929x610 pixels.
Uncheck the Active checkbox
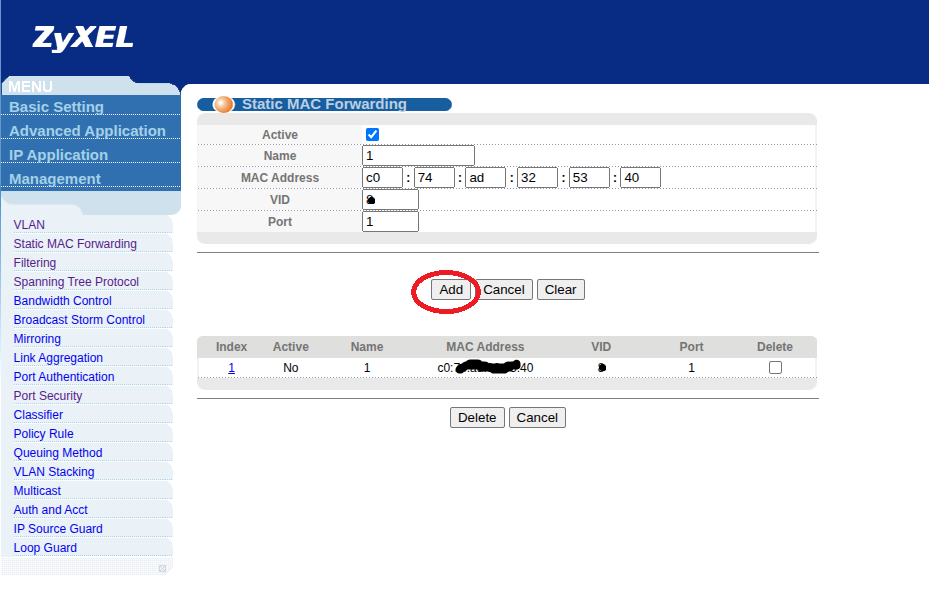(x=372, y=134)
